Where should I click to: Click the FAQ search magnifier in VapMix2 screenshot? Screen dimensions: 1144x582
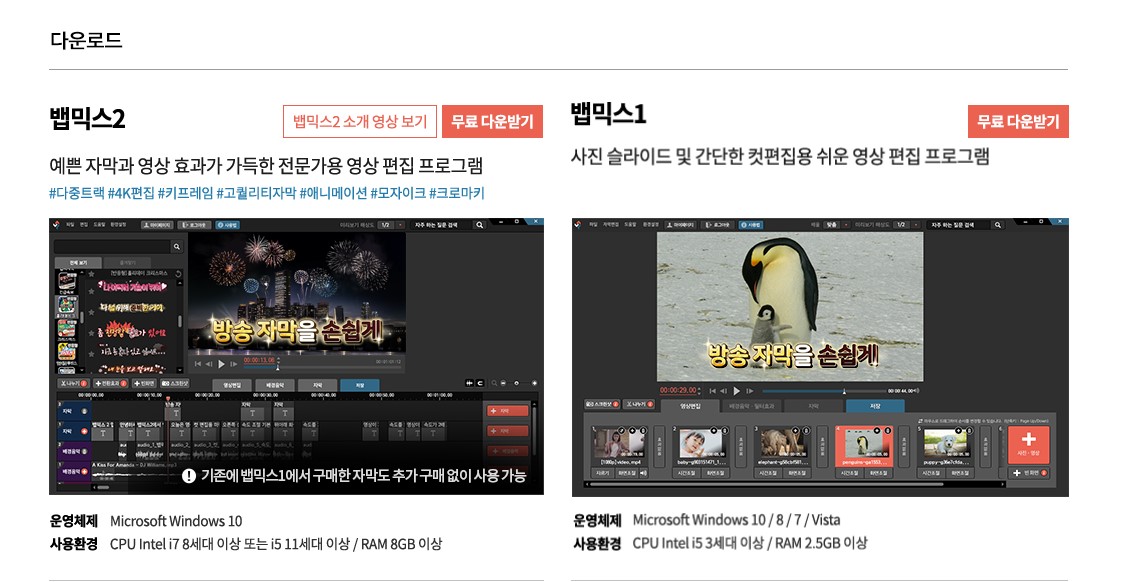point(480,225)
